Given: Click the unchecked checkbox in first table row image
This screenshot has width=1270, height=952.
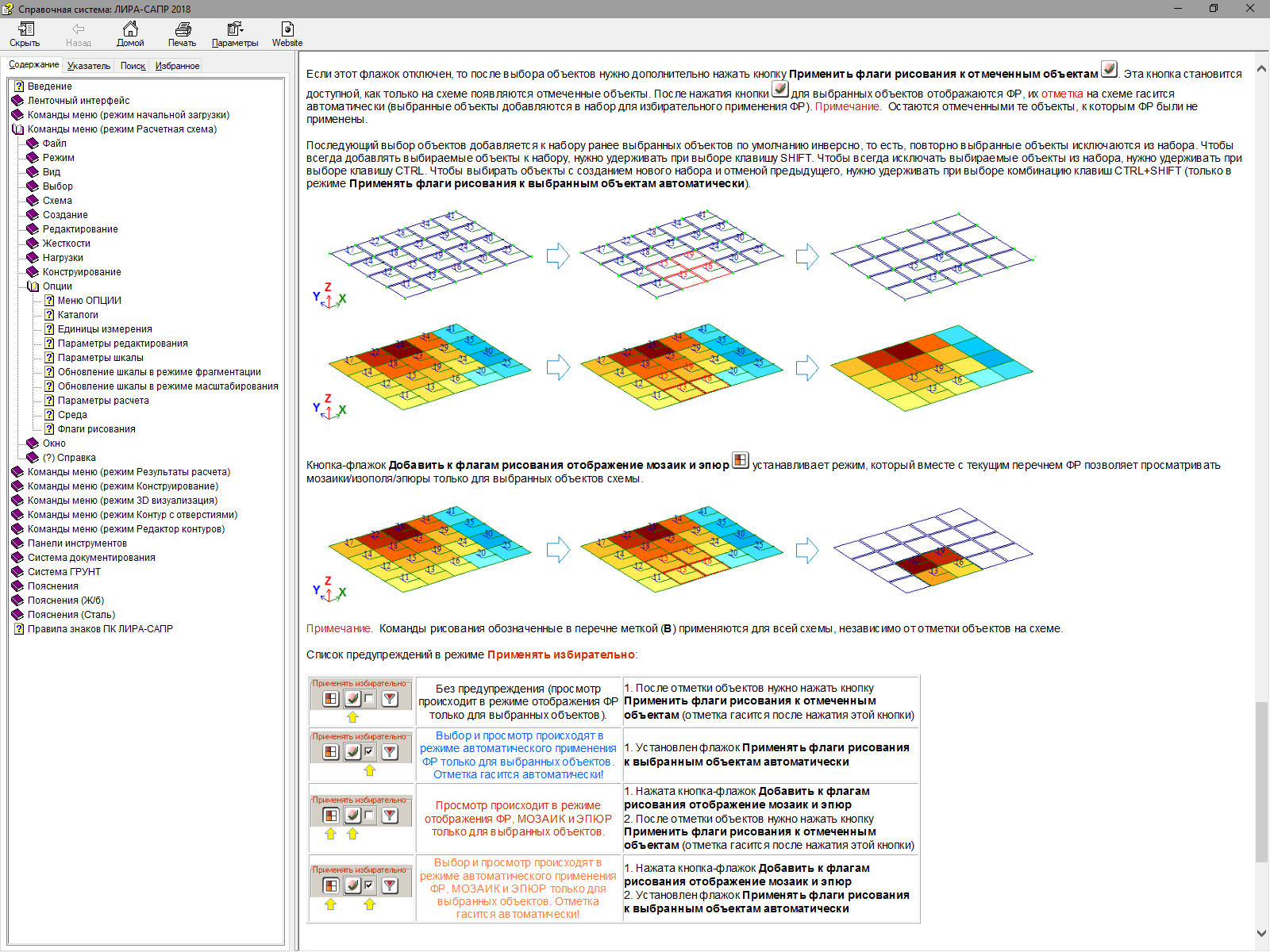Looking at the screenshot, I should tap(369, 699).
